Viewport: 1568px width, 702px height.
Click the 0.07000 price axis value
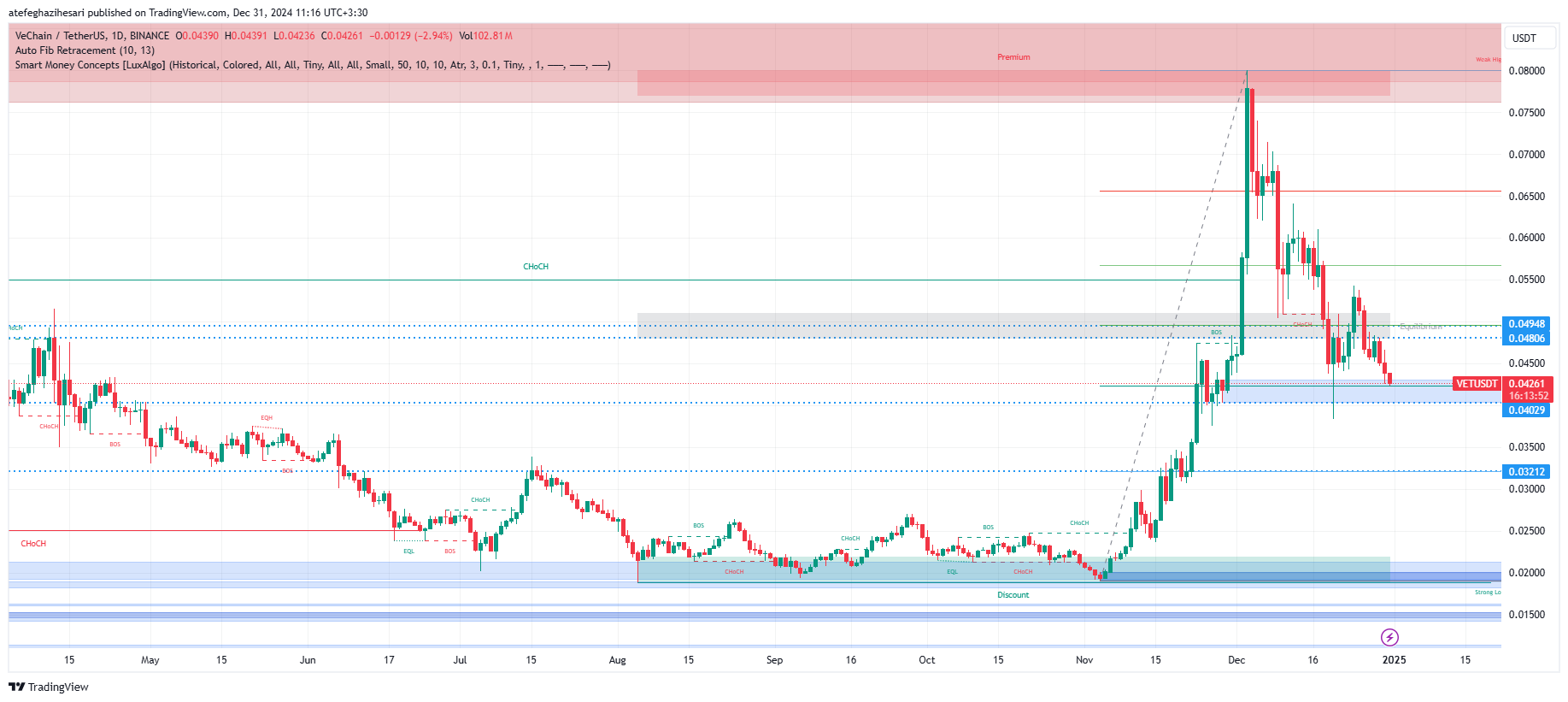coord(1526,155)
